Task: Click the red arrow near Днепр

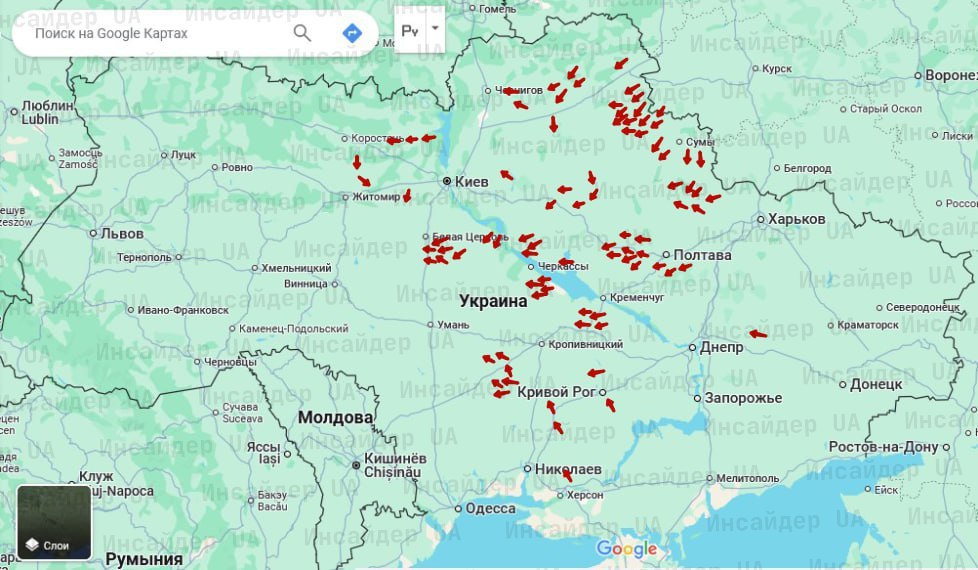Action: click(x=758, y=334)
